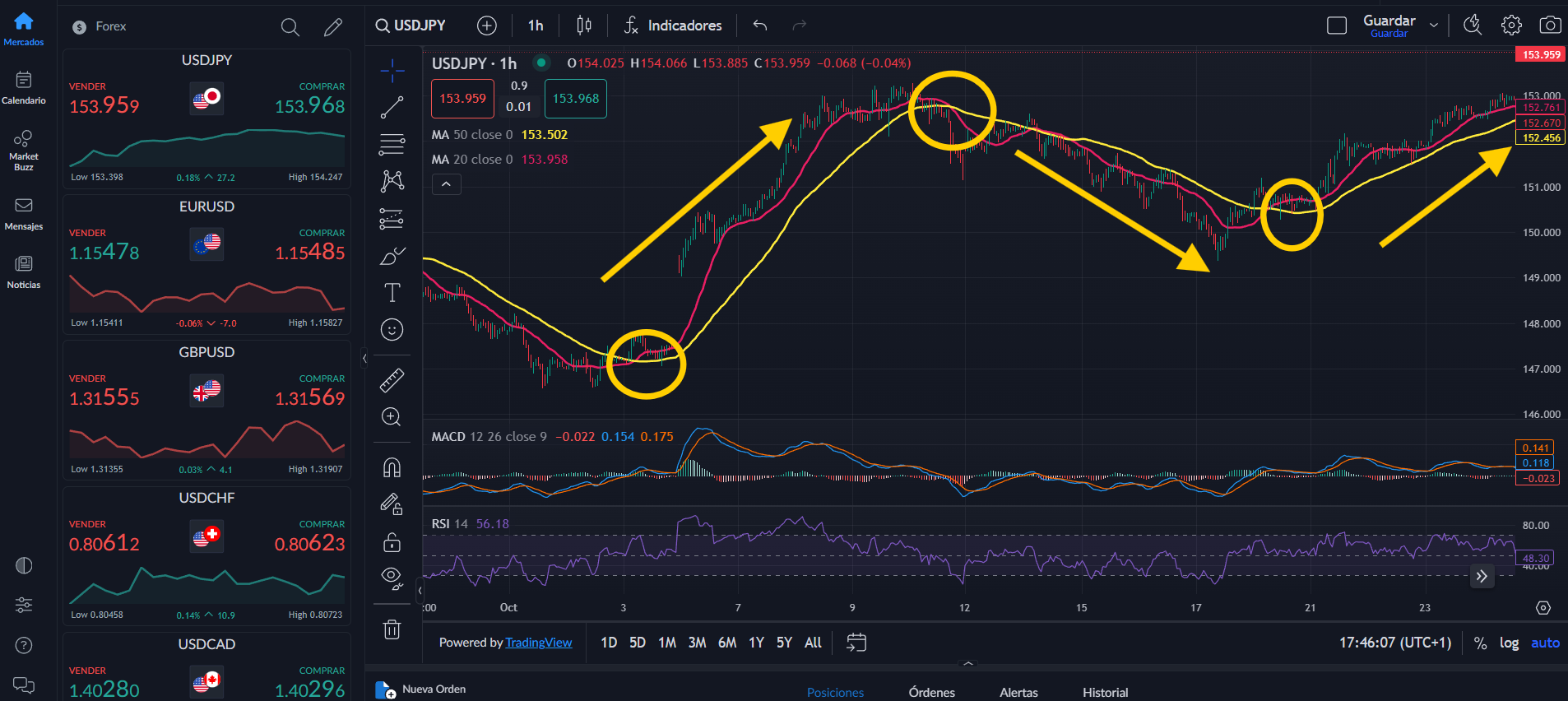This screenshot has height=701, width=1568.
Task: Search the Forex market list
Action: pyautogui.click(x=290, y=27)
